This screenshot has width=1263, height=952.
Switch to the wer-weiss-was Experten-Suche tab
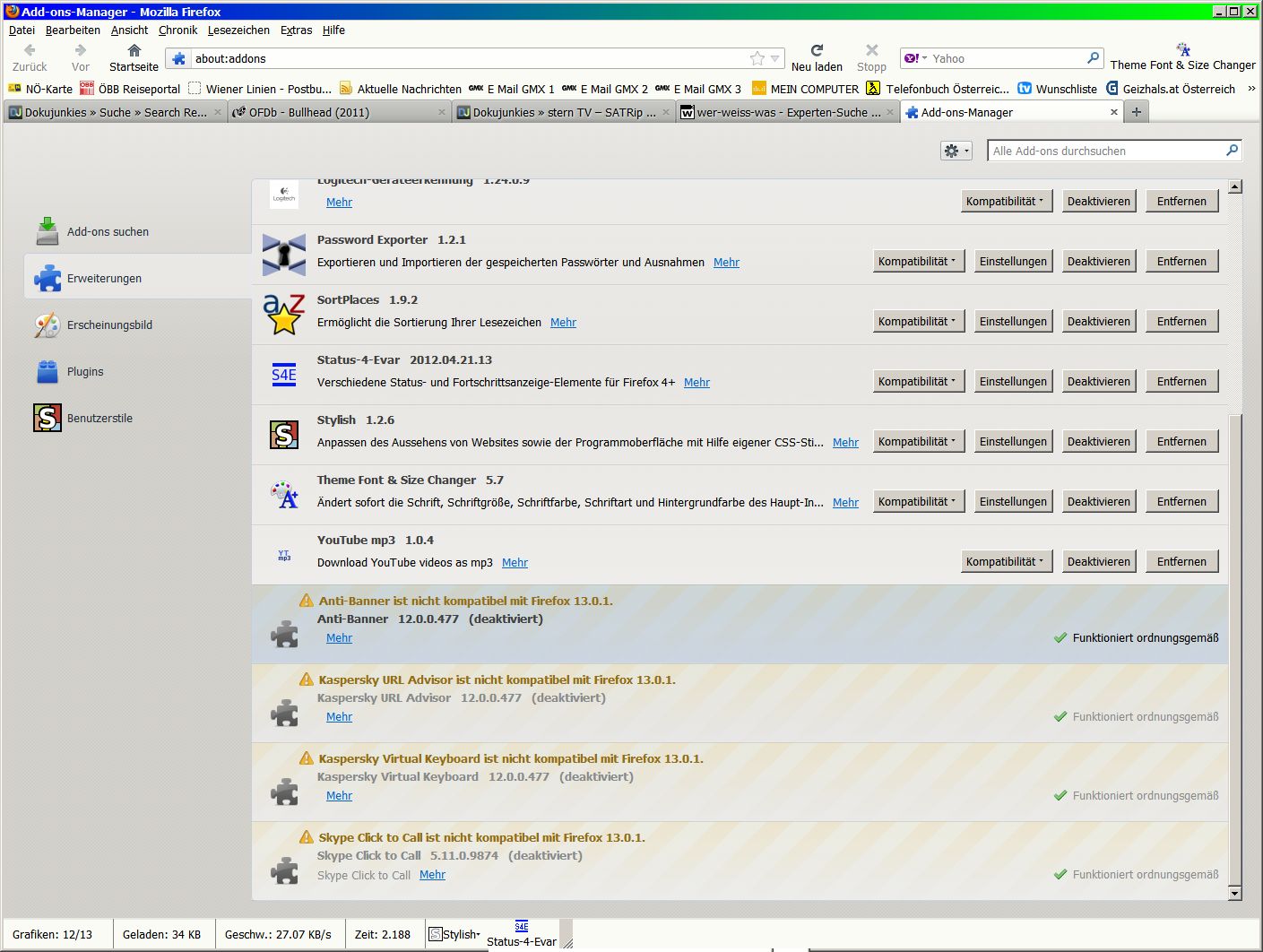(x=787, y=112)
